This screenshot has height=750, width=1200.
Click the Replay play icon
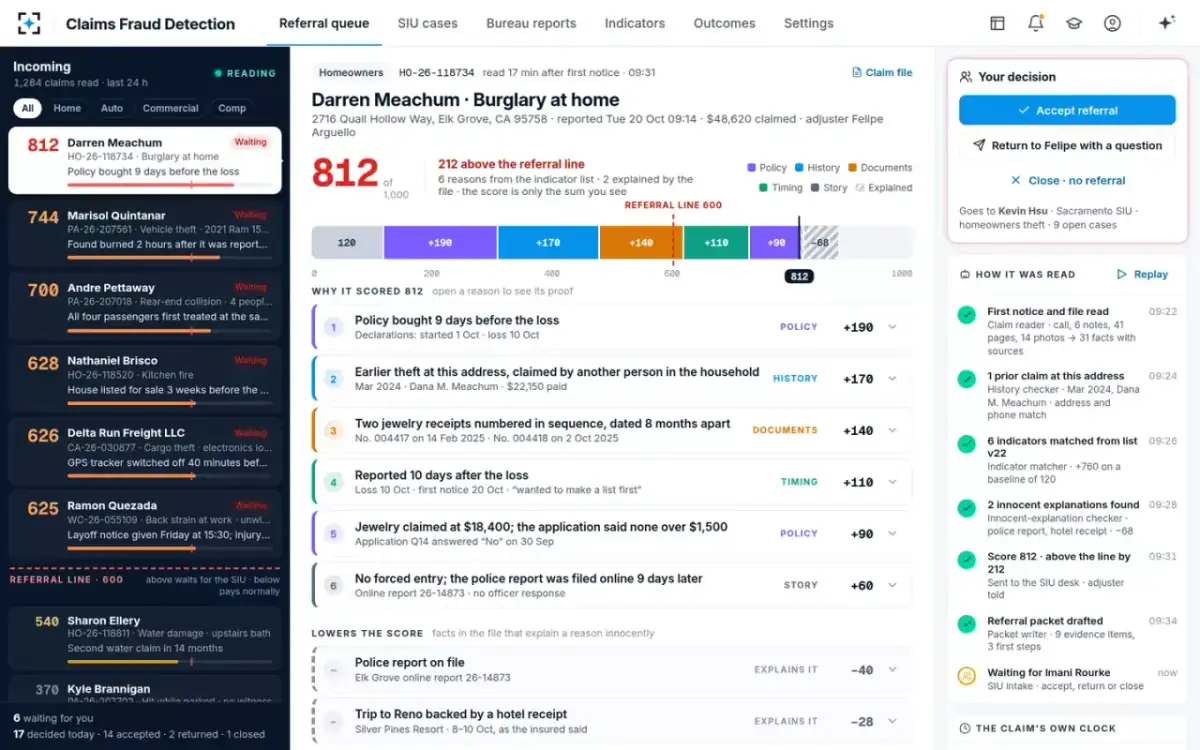click(1122, 274)
